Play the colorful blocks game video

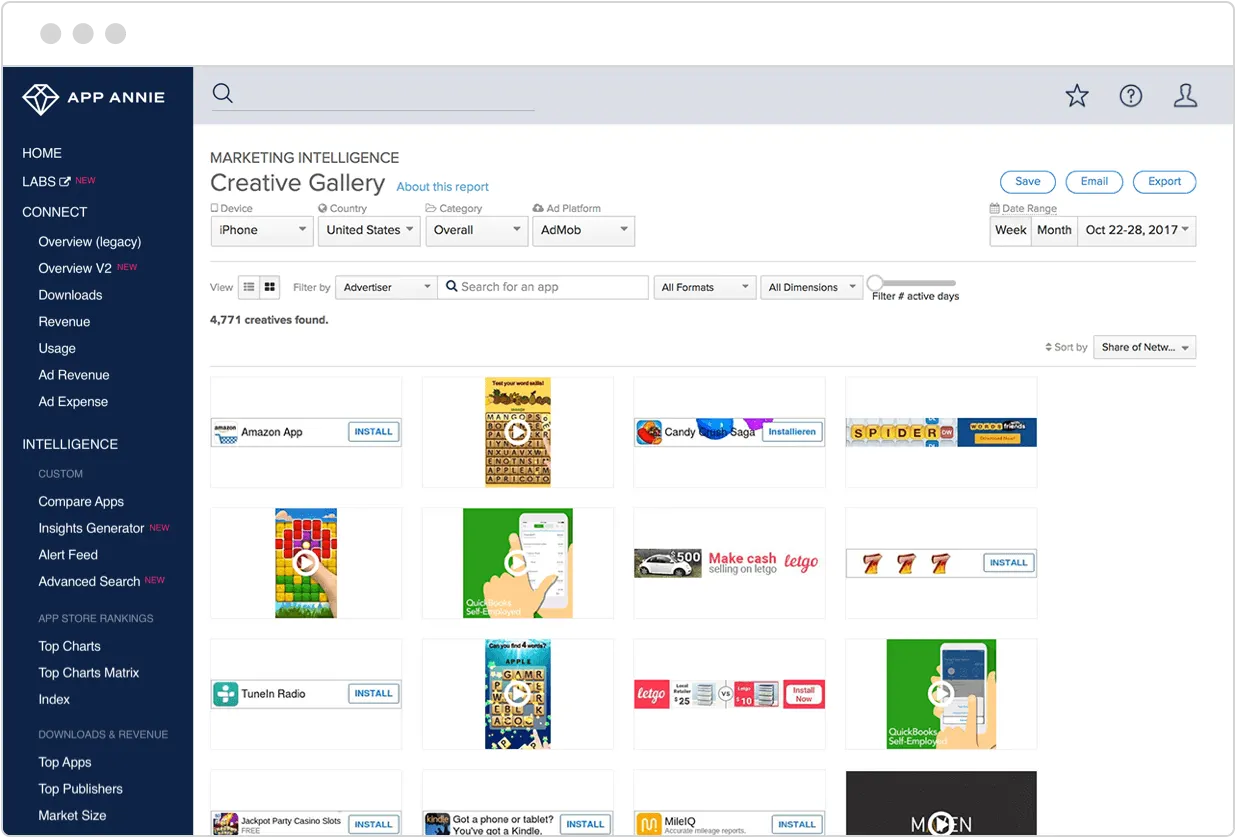[306, 563]
